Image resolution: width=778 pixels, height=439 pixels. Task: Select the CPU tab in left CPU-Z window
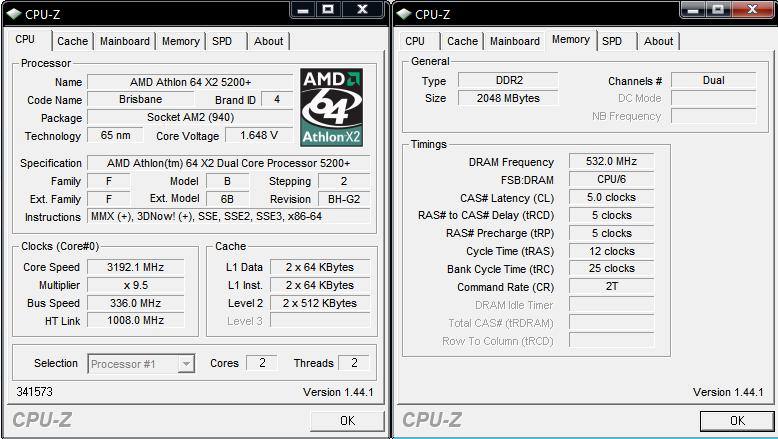pos(25,39)
